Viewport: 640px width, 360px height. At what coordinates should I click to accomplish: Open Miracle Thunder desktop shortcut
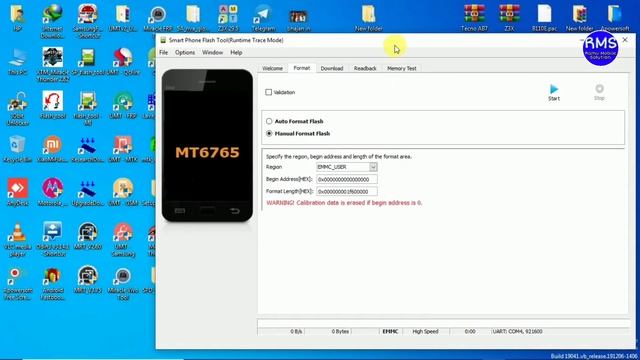pos(52,64)
